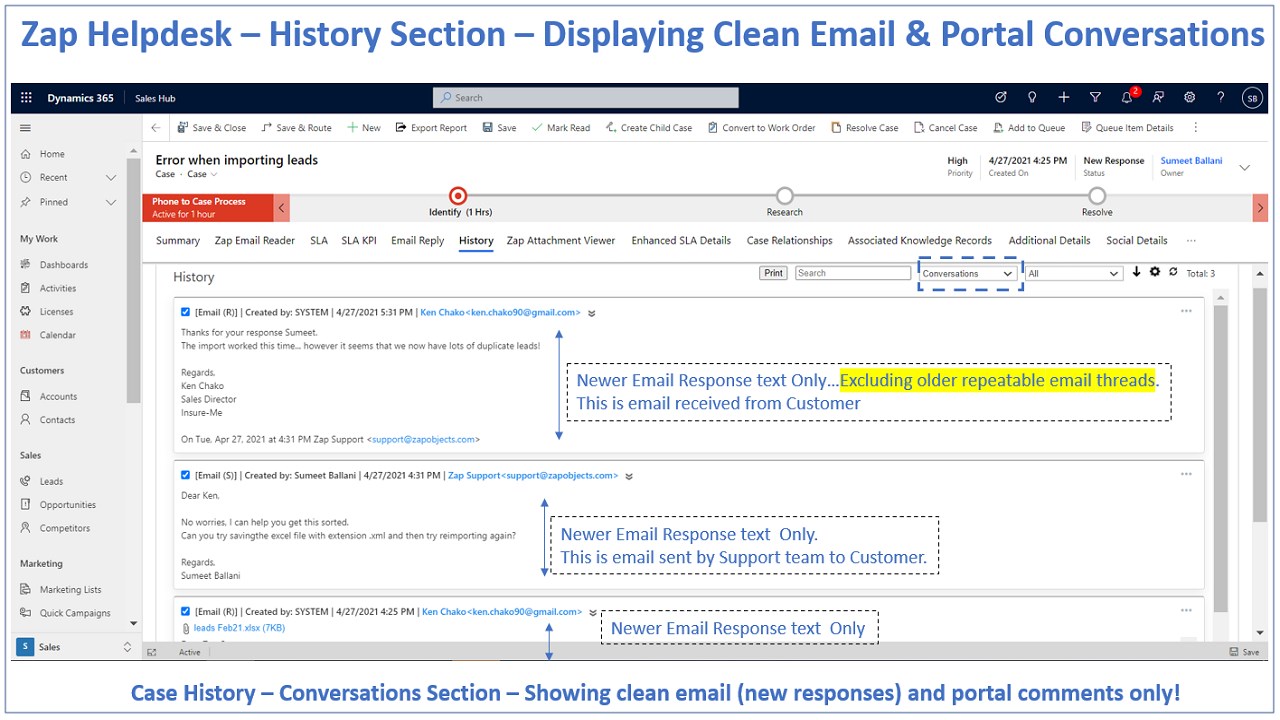The width and height of the screenshot is (1280, 720).
Task: Open History settings gear icon
Action: coord(1155,272)
